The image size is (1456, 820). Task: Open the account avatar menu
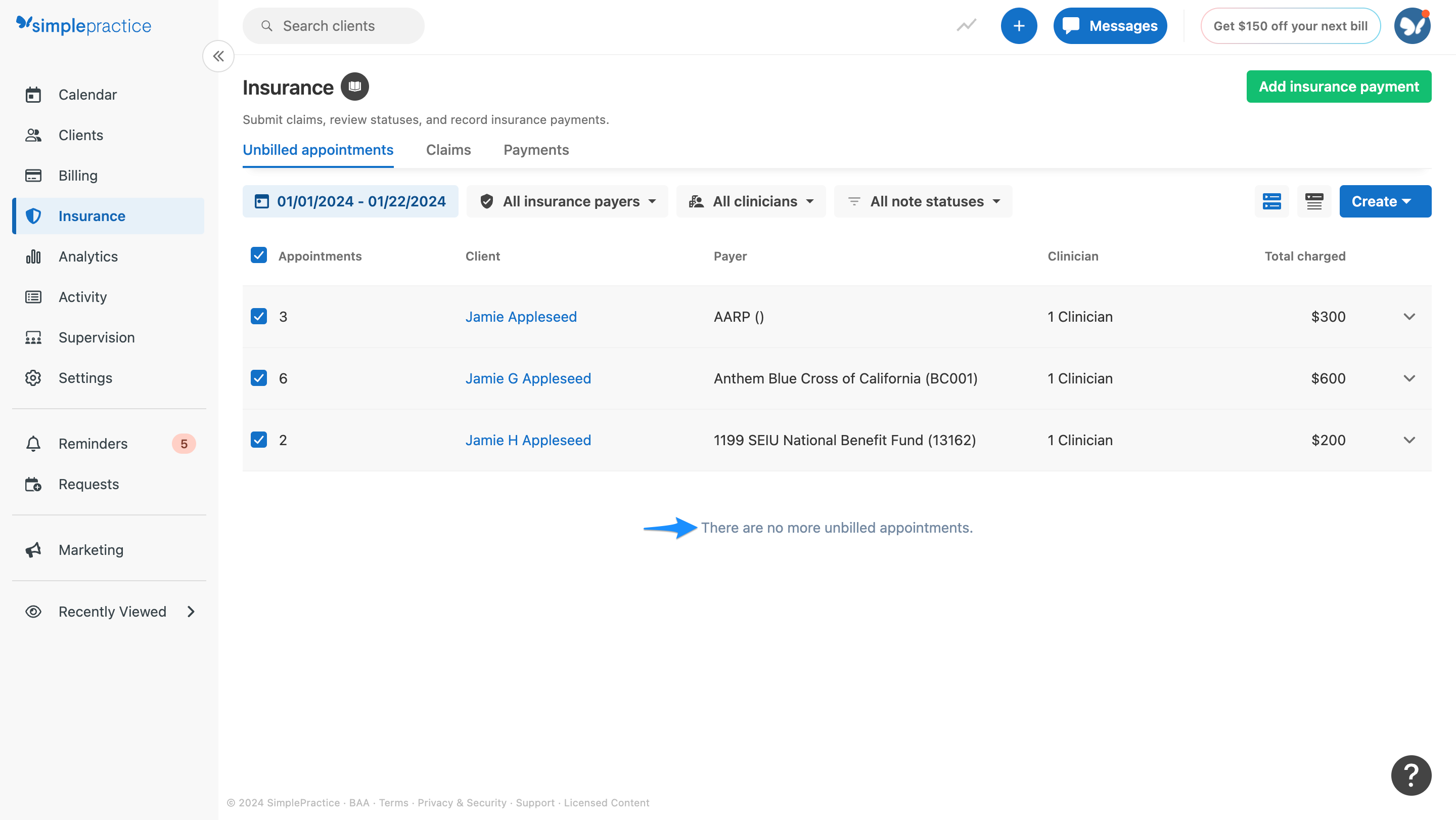(x=1412, y=25)
